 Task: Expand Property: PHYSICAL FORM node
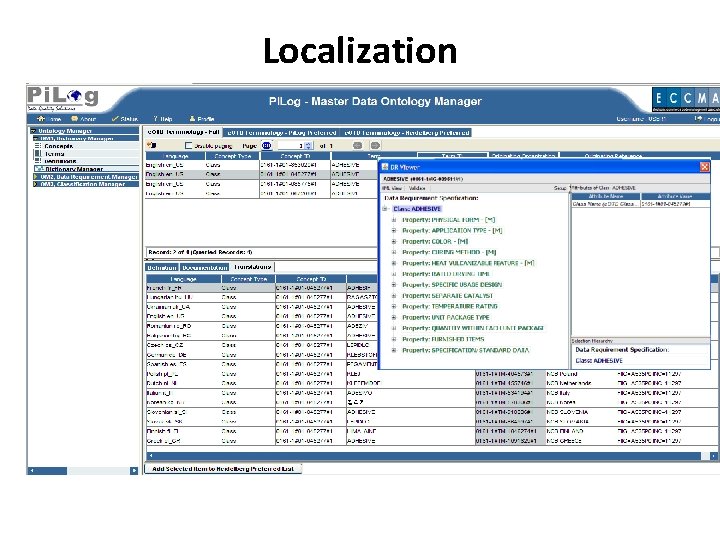pos(394,220)
